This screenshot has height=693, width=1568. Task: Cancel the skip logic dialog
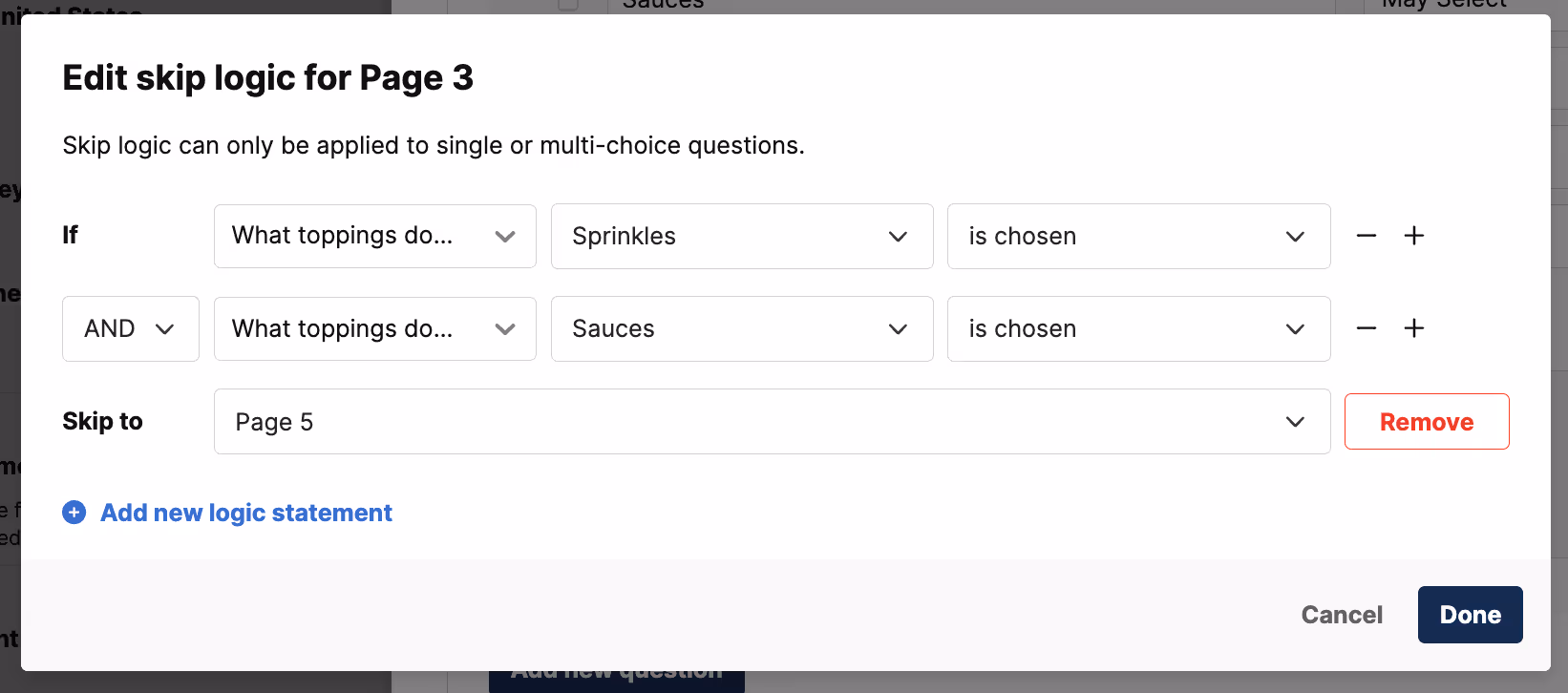1342,615
